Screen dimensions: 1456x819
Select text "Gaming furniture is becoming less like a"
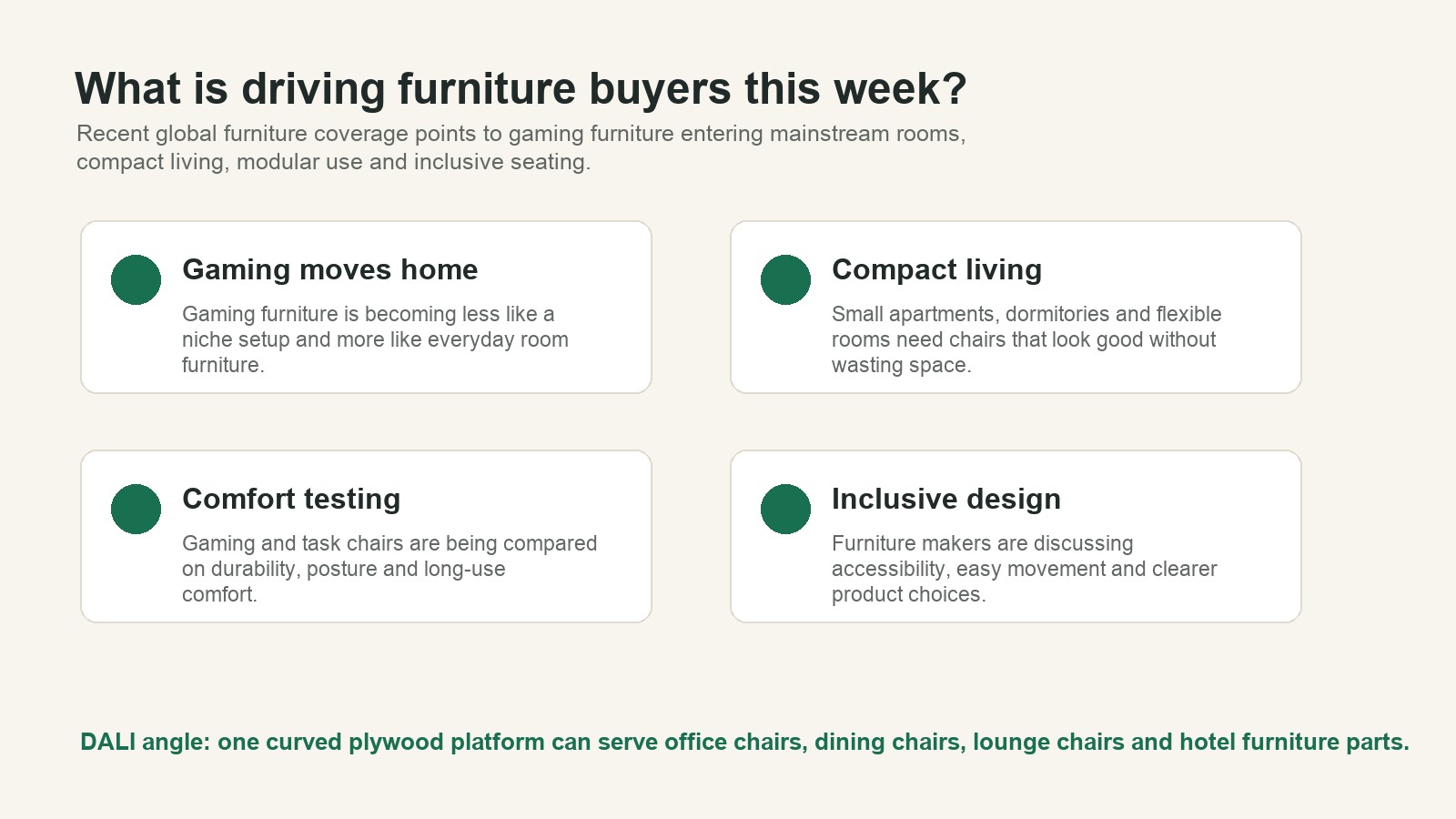368,314
